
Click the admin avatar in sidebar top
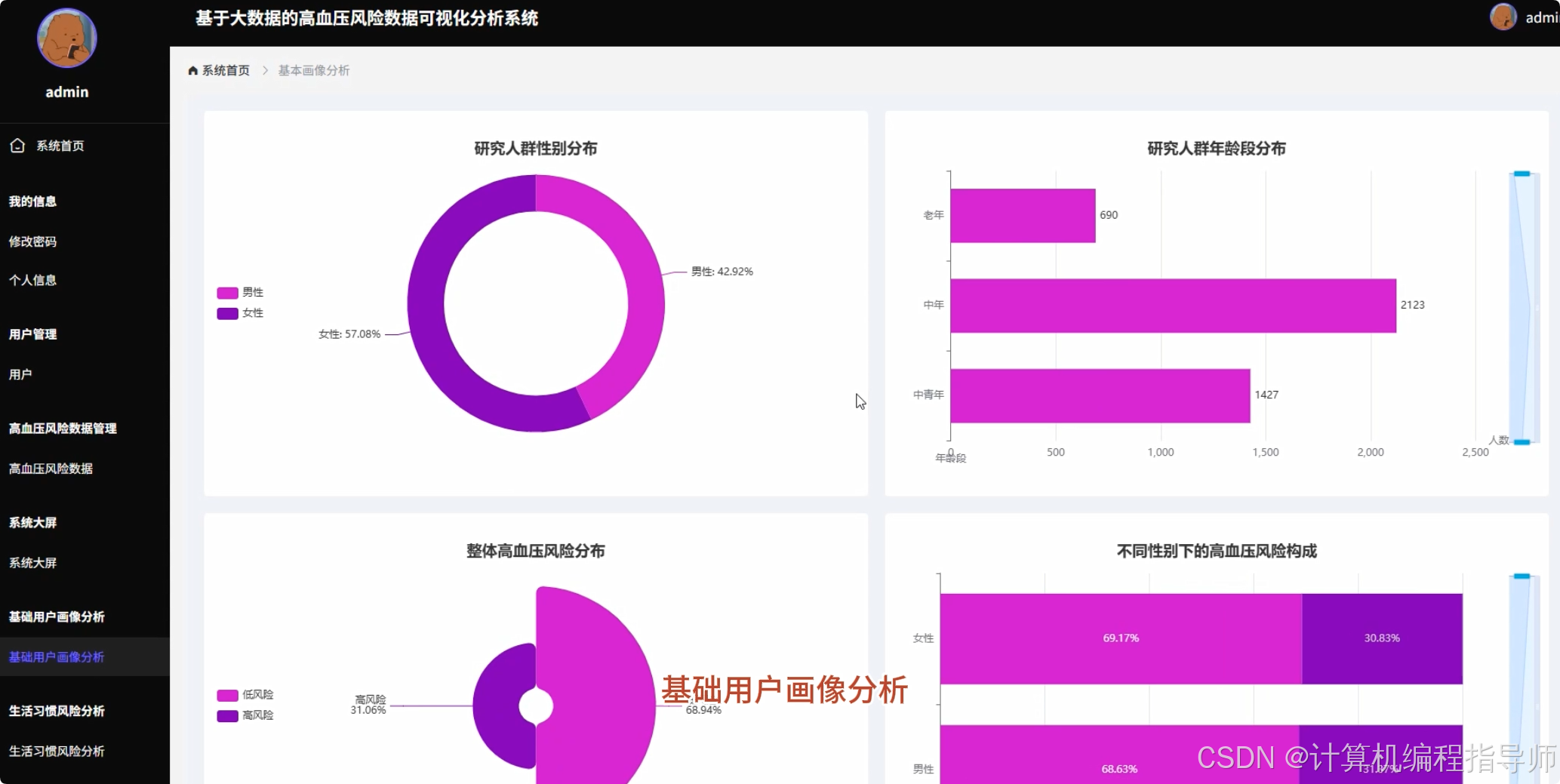(66, 37)
